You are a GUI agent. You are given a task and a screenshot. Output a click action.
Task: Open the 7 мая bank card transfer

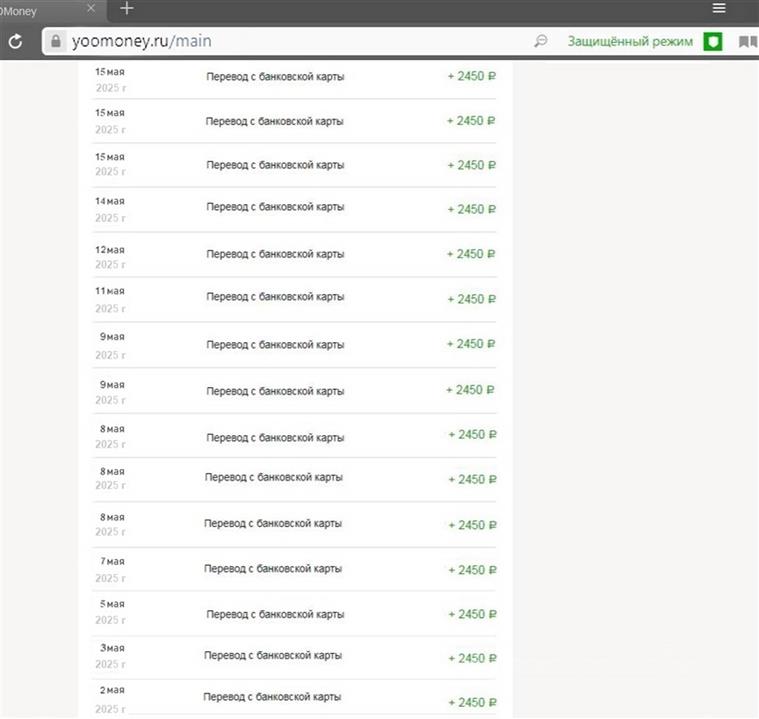point(273,568)
